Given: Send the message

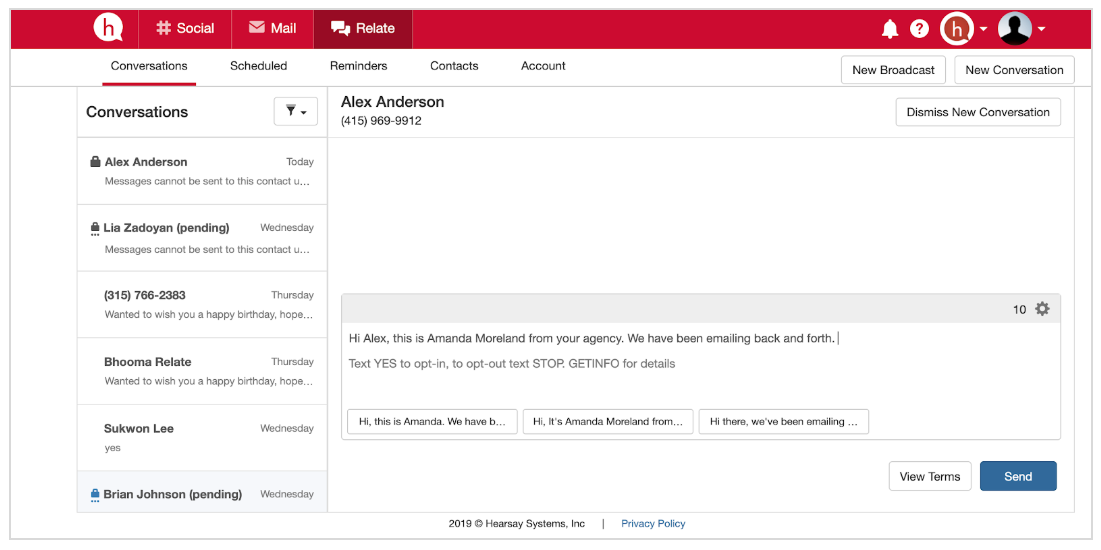Looking at the screenshot, I should tap(1018, 476).
